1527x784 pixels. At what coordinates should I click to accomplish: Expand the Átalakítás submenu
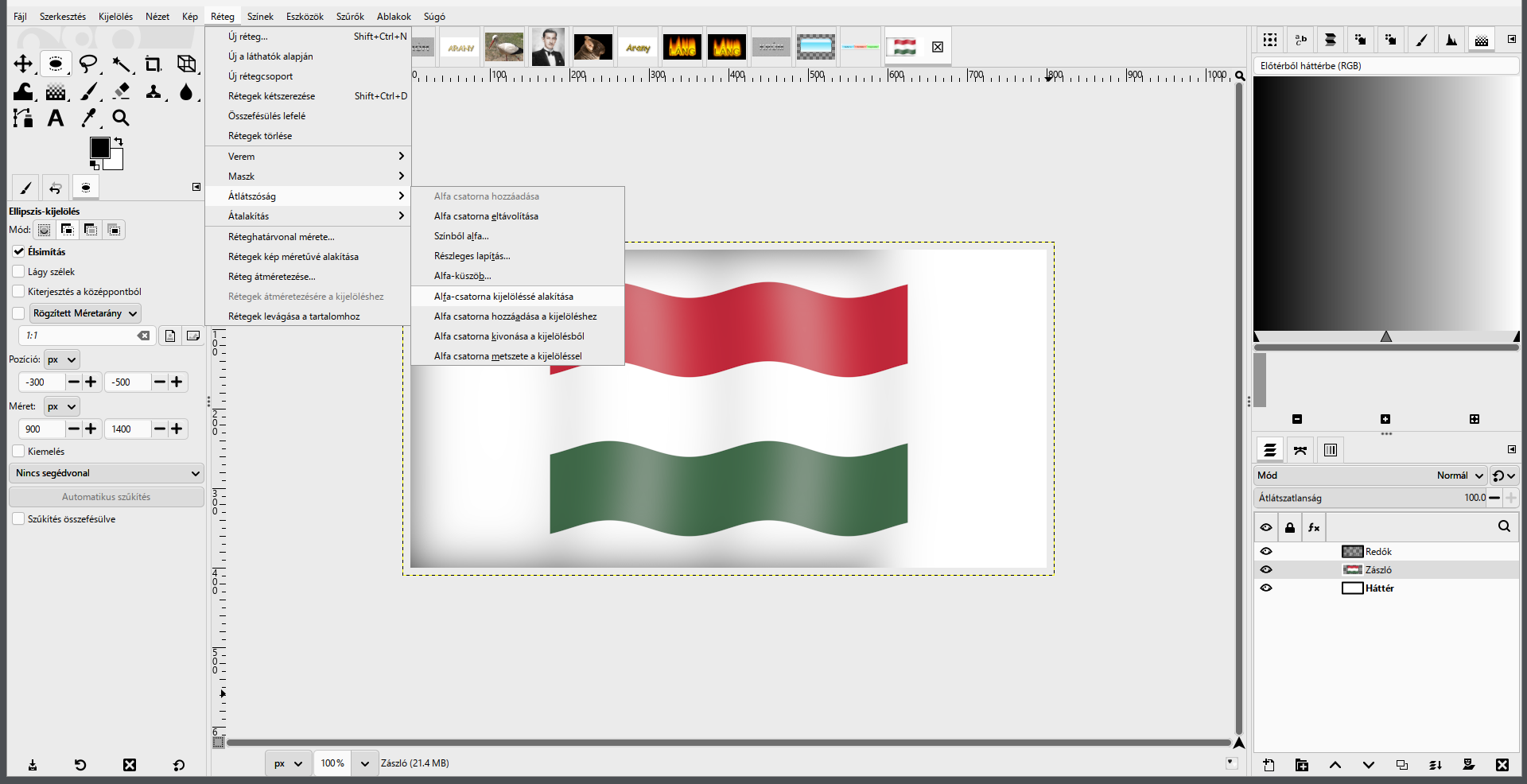click(308, 216)
